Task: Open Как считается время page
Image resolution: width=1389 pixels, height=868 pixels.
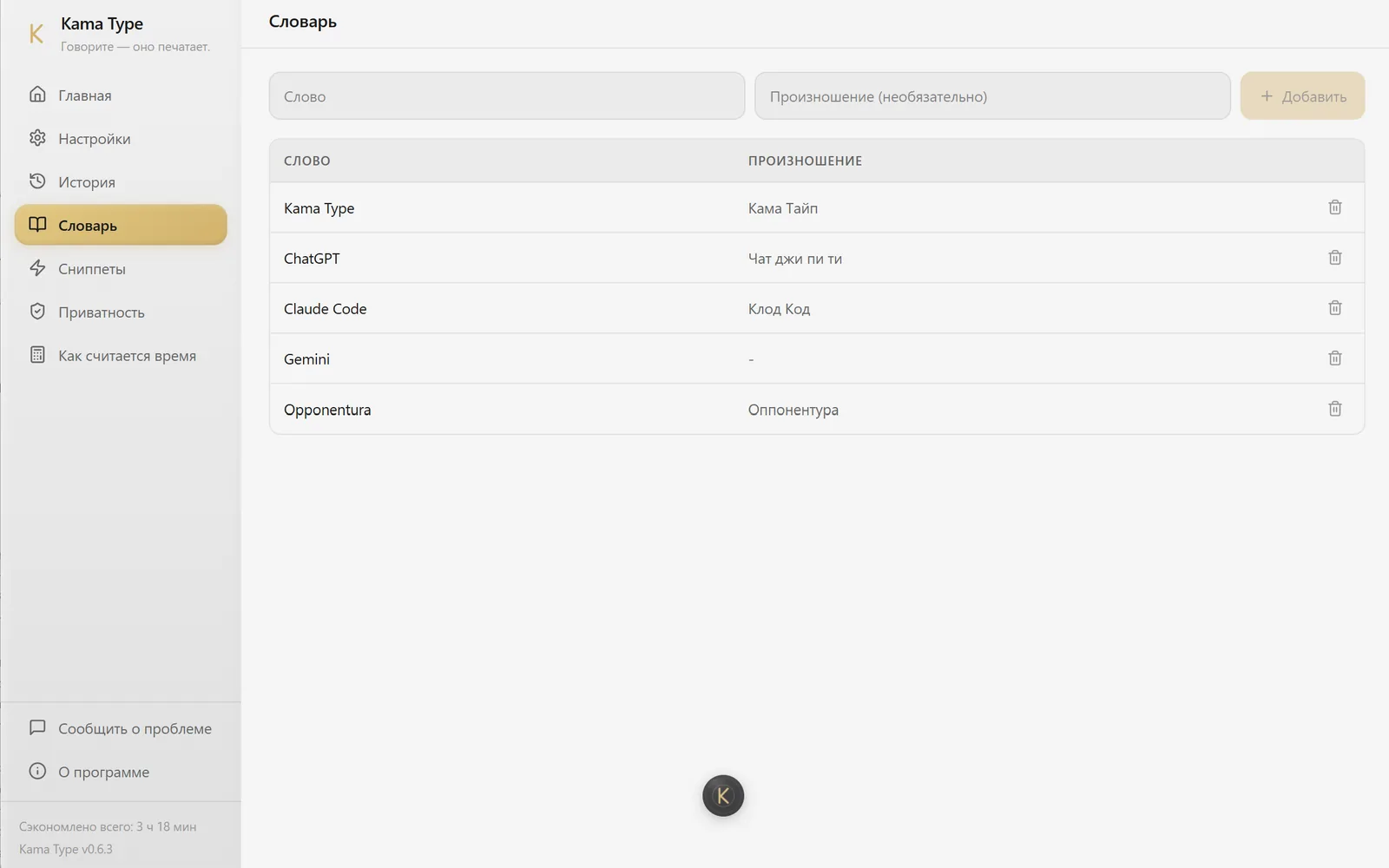Action: pyautogui.click(x=121, y=356)
